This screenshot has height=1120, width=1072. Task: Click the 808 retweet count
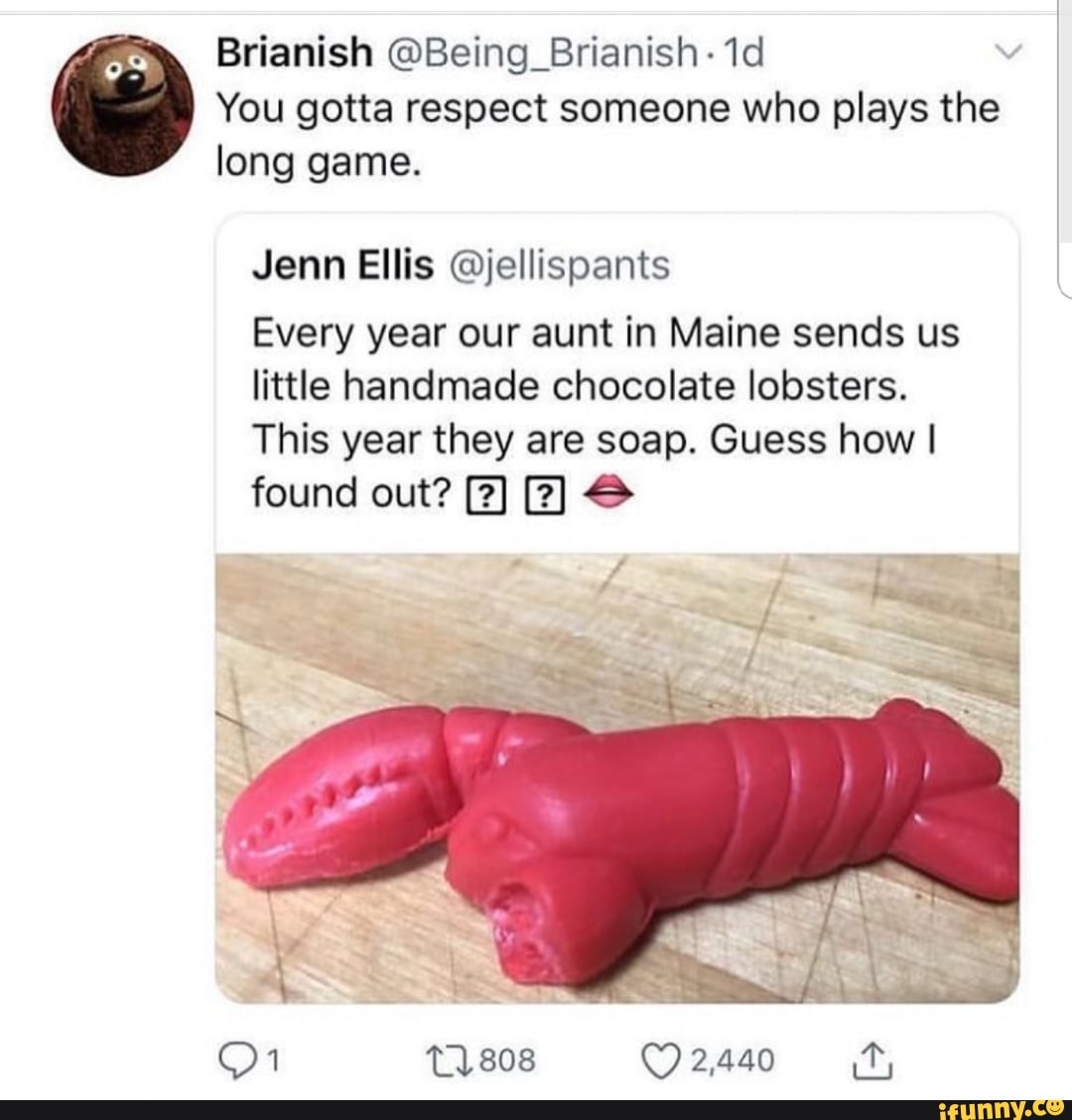click(x=509, y=1060)
